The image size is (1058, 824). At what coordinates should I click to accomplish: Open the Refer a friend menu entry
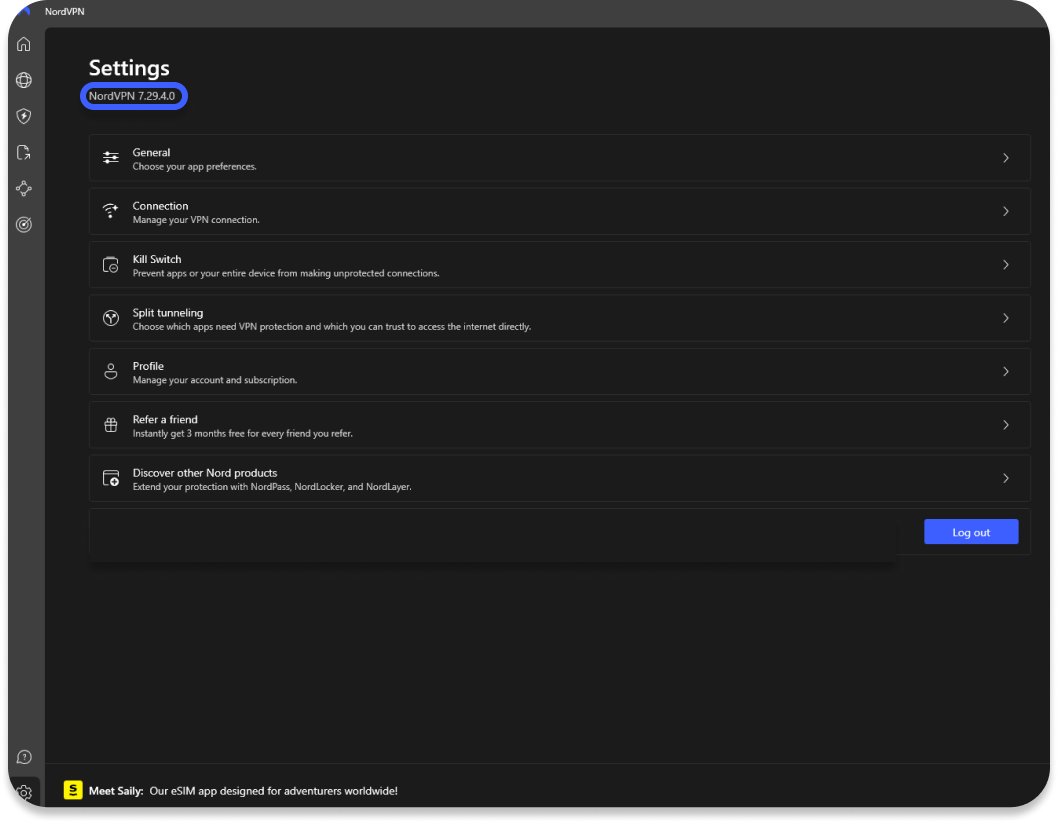559,425
